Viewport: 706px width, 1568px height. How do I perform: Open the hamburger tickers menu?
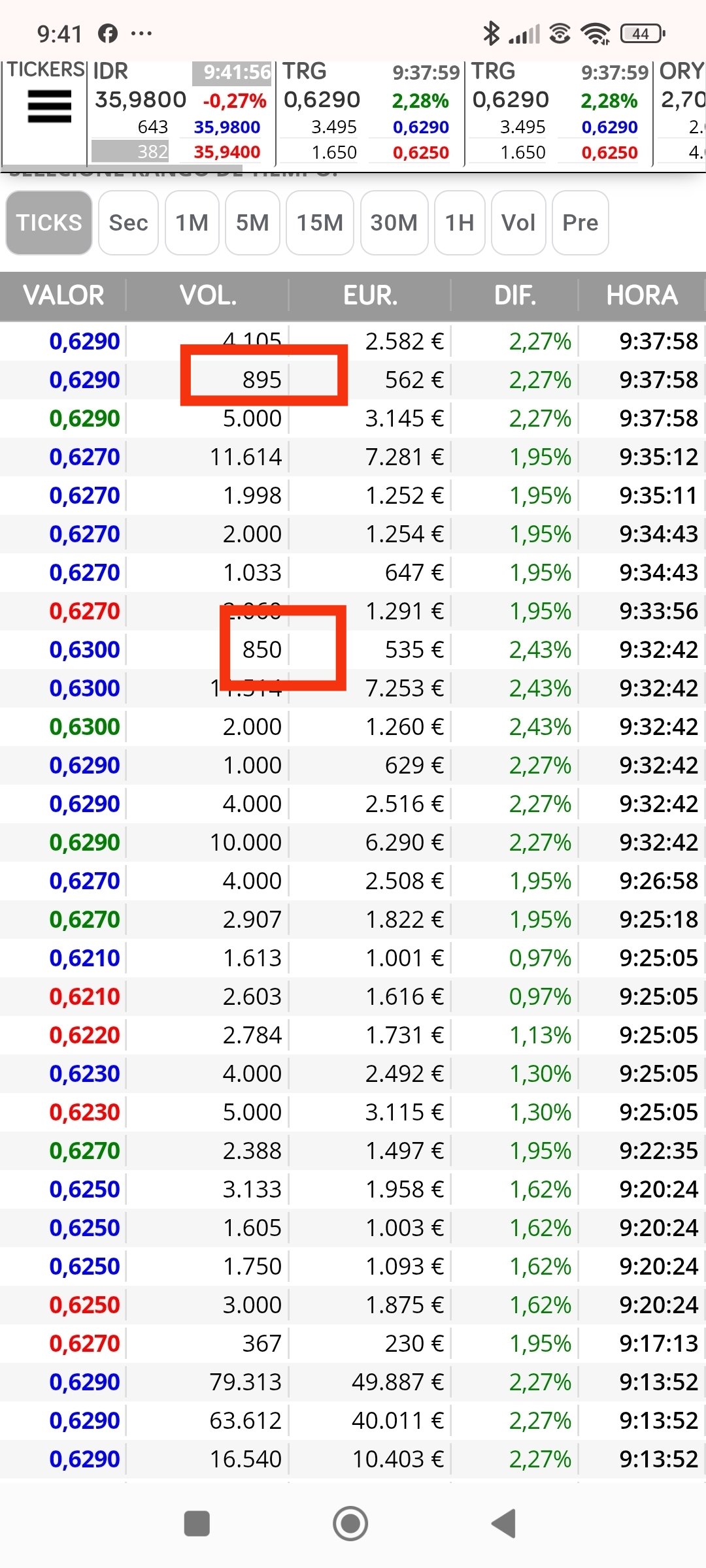pyautogui.click(x=49, y=106)
